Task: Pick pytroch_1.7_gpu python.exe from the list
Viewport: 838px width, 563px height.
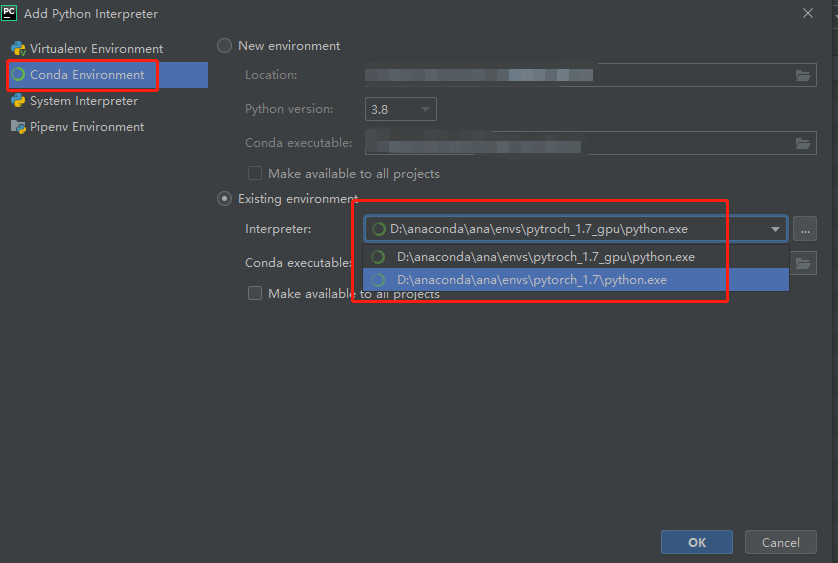Action: (x=576, y=257)
